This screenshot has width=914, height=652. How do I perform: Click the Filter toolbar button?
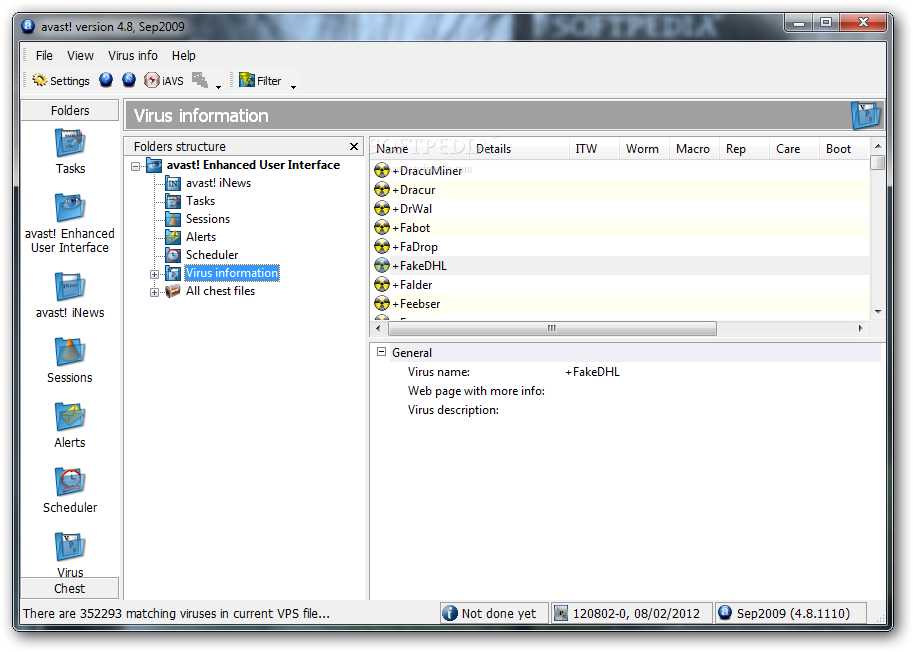pyautogui.click(x=260, y=80)
